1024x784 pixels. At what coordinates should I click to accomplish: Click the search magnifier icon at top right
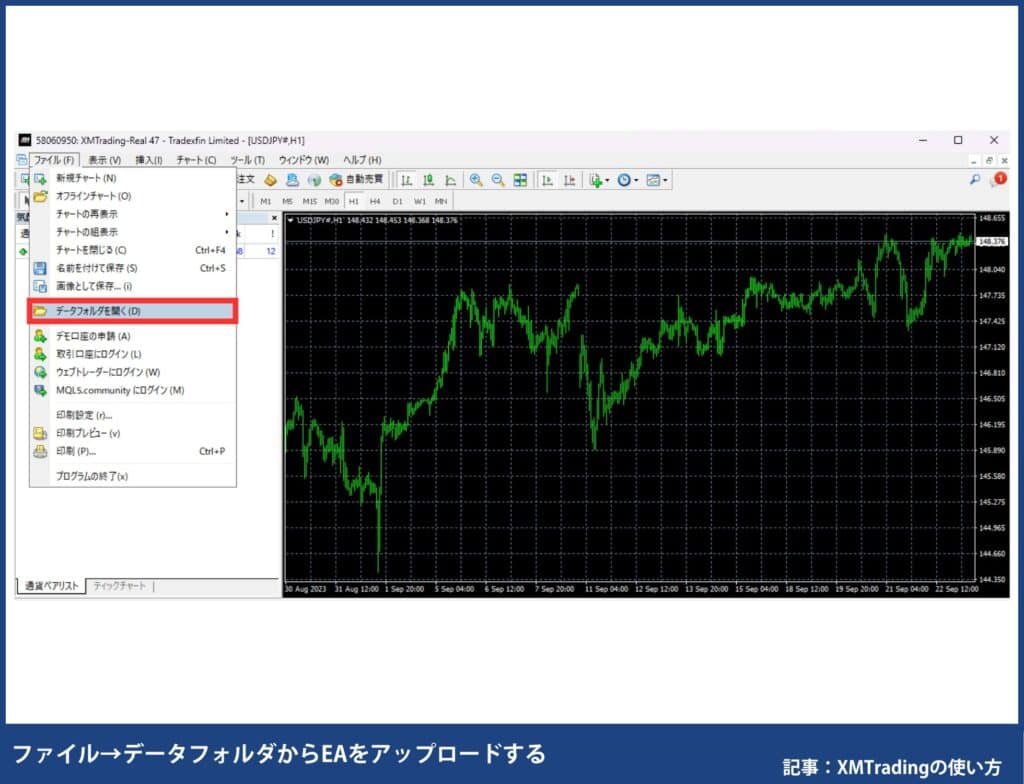(975, 180)
